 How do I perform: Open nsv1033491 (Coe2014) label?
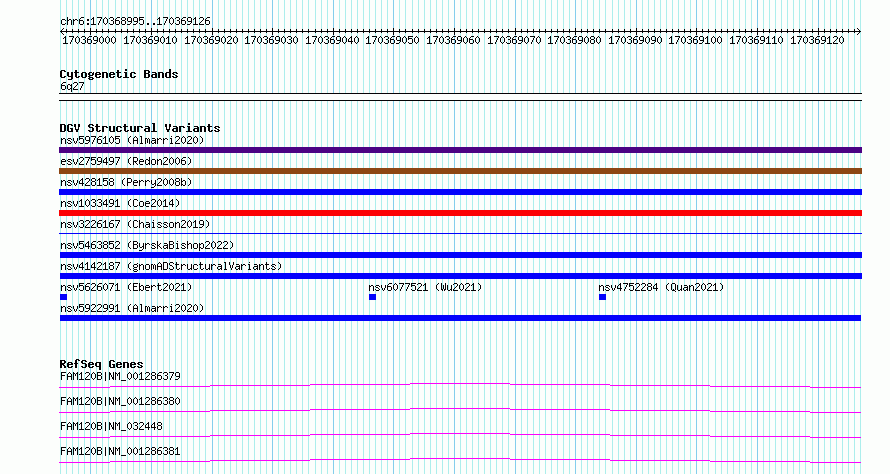coord(120,203)
